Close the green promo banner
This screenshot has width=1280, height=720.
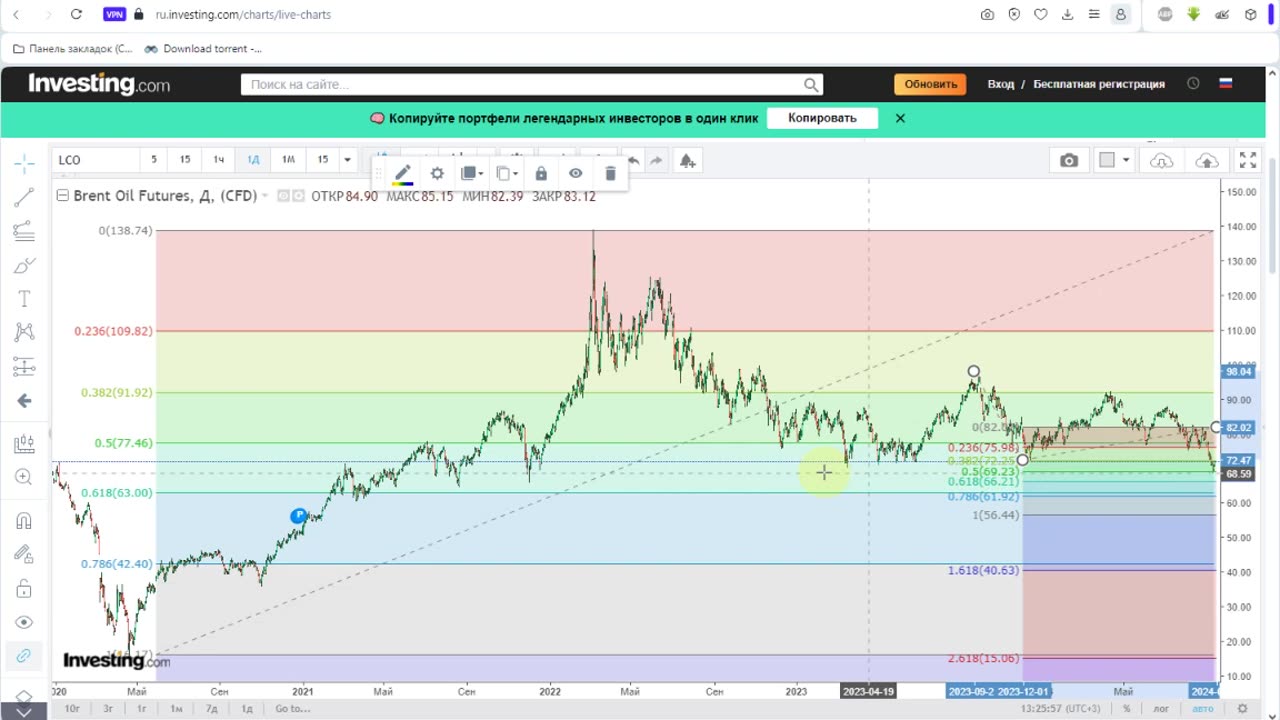coord(900,118)
